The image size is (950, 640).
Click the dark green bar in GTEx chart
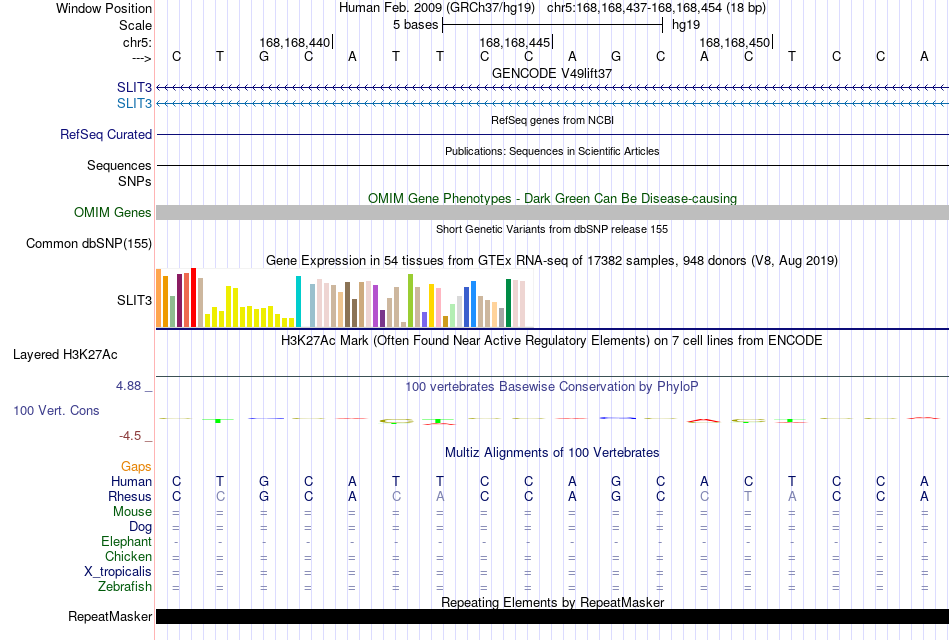(x=508, y=303)
